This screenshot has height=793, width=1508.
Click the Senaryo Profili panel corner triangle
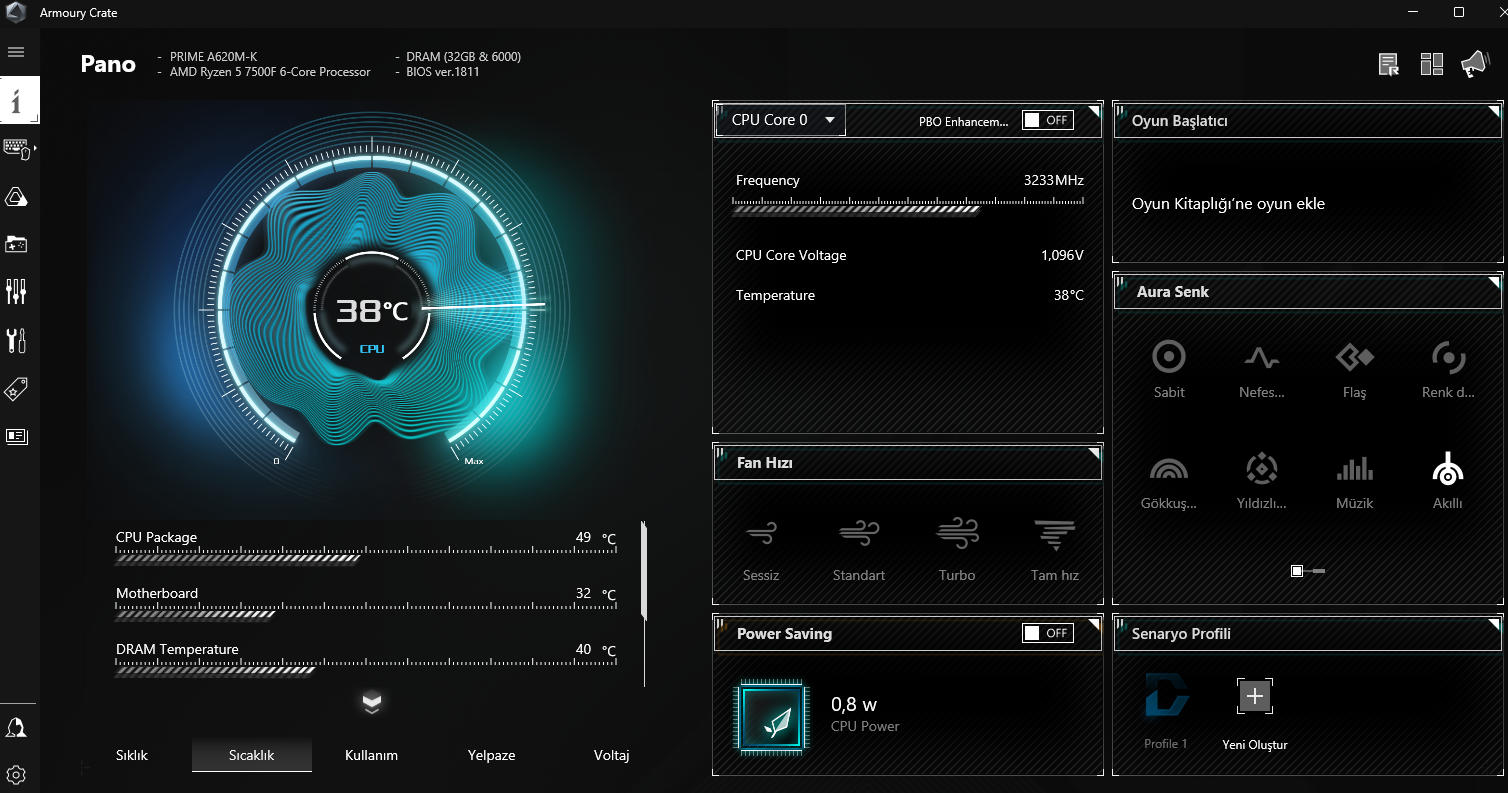coord(1494,623)
